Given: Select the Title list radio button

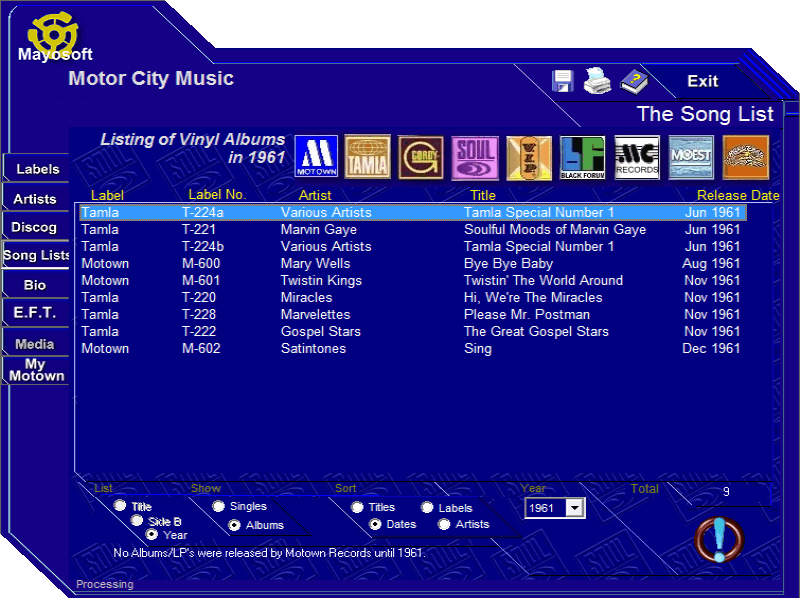Looking at the screenshot, I should (x=120, y=505).
